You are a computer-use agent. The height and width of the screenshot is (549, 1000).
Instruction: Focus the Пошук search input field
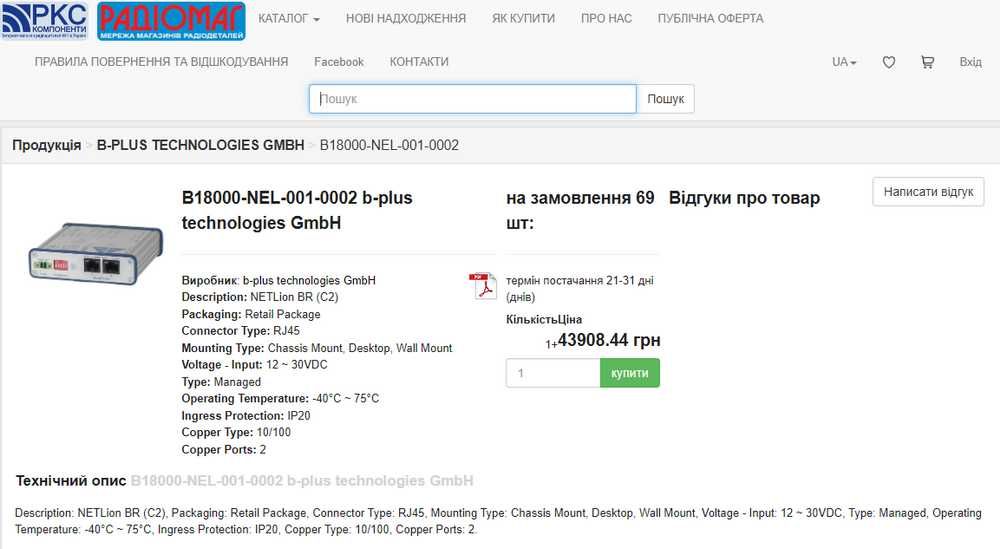pyautogui.click(x=473, y=99)
